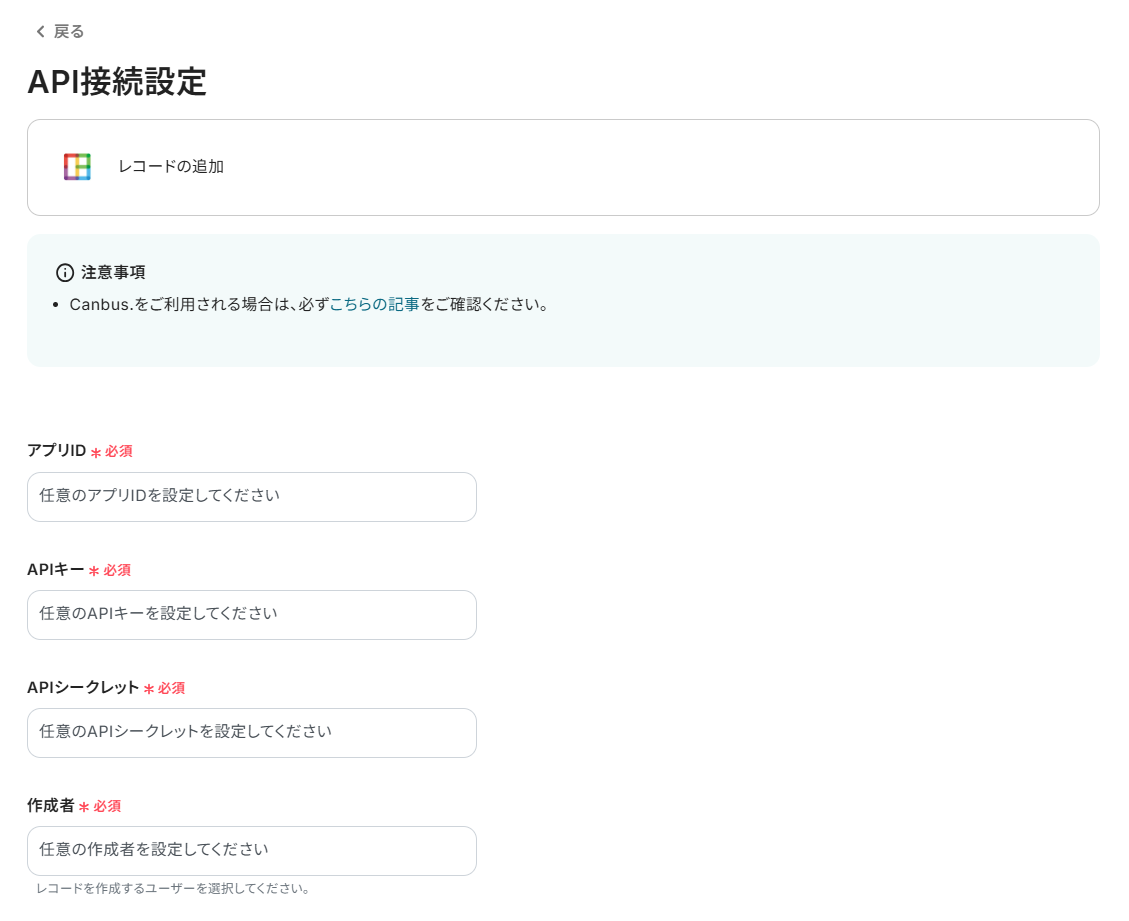Click the red asterisk next to アプリID
Image resolution: width=1129 pixels, height=921 pixels.
click(96, 452)
